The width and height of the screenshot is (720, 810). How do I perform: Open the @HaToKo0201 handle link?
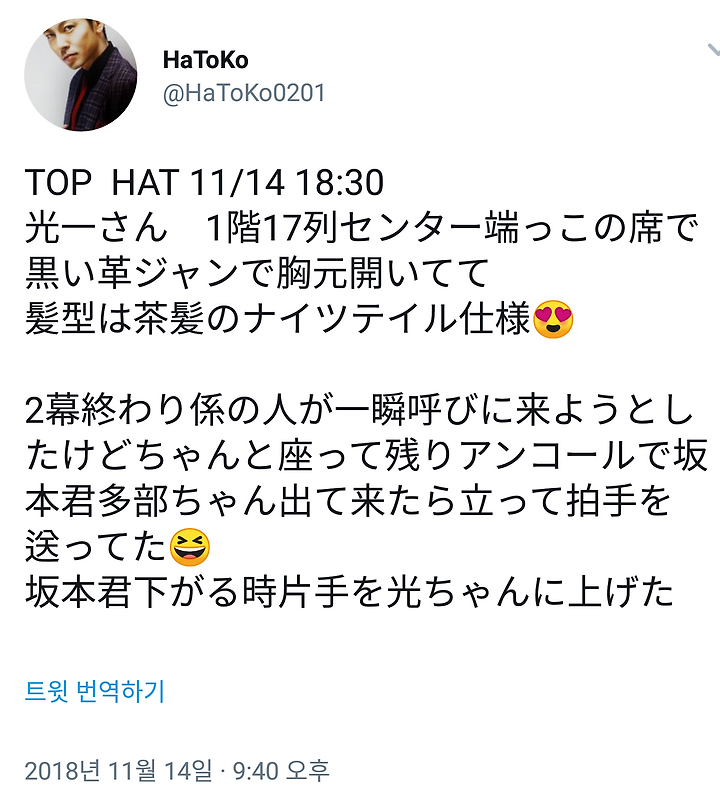(244, 93)
